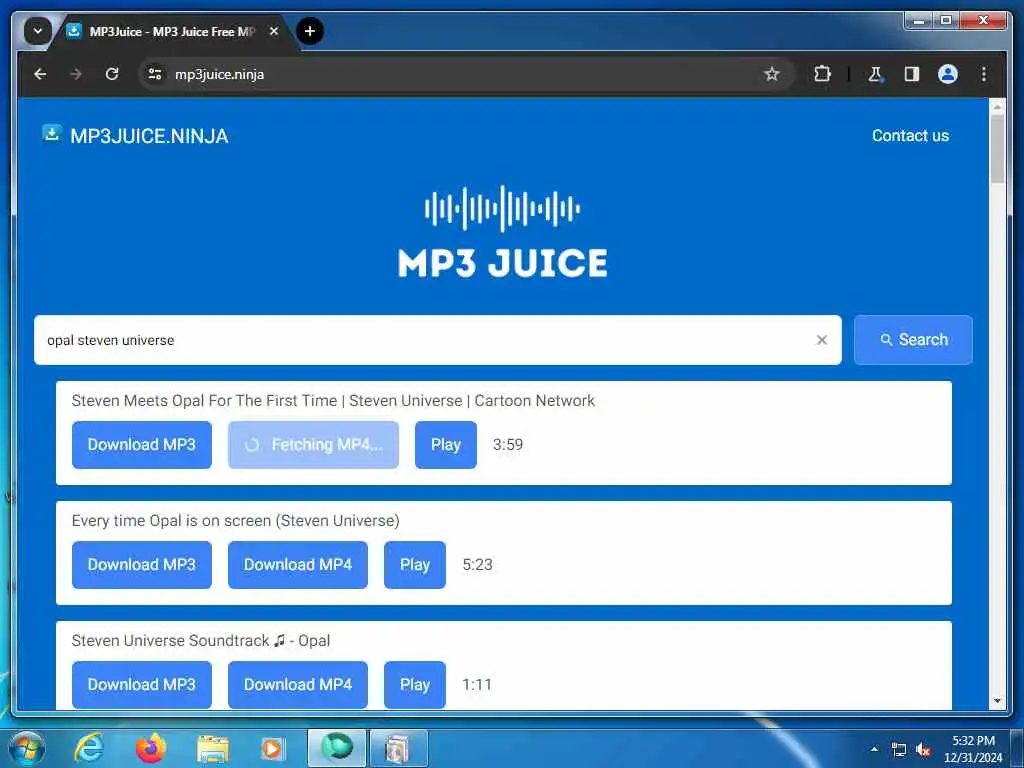This screenshot has width=1024, height=768.
Task: Open the Windows Start menu
Action: (x=27, y=748)
